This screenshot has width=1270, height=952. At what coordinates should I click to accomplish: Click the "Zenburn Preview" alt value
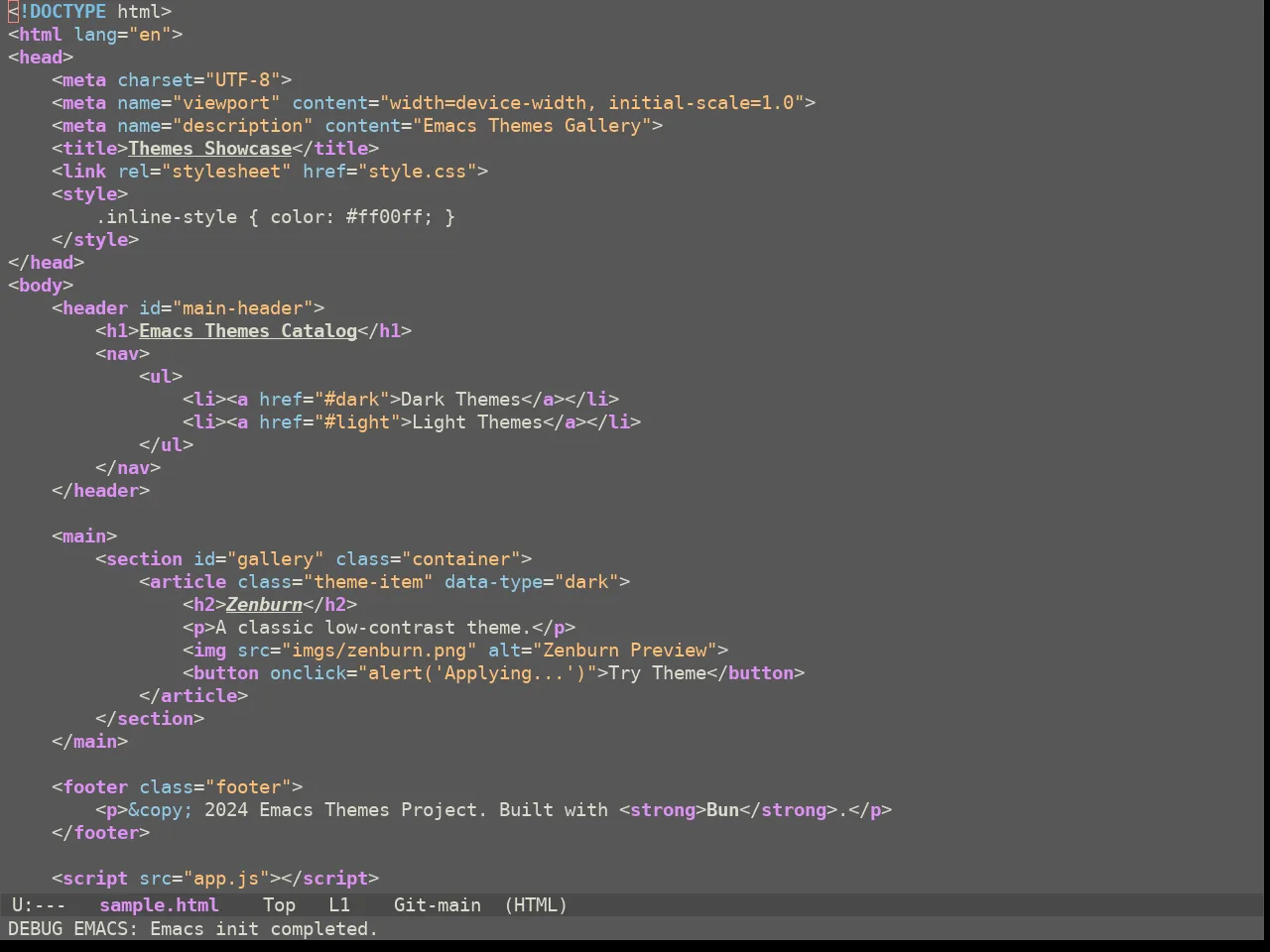(626, 651)
